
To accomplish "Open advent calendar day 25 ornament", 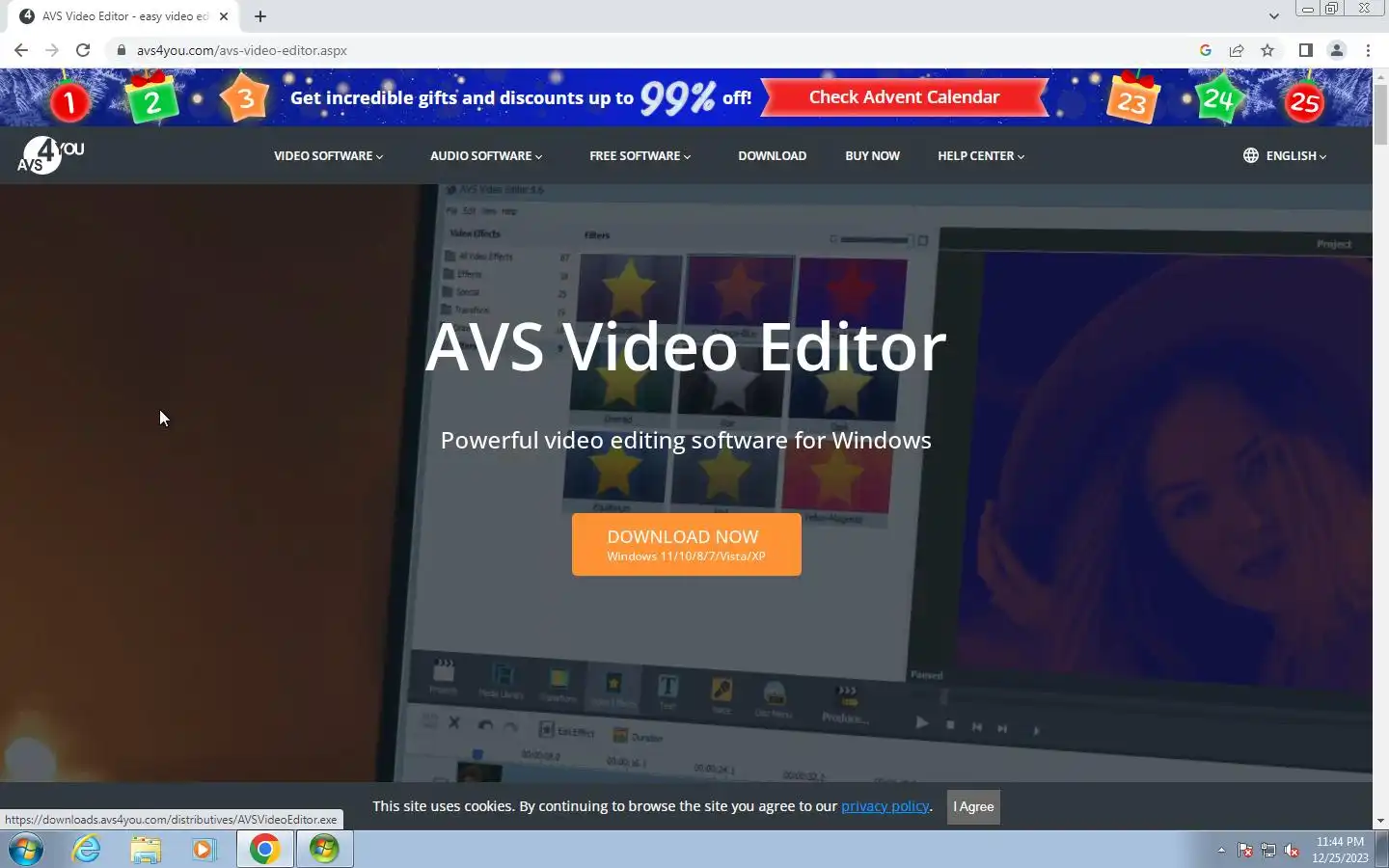I will (x=1304, y=100).
